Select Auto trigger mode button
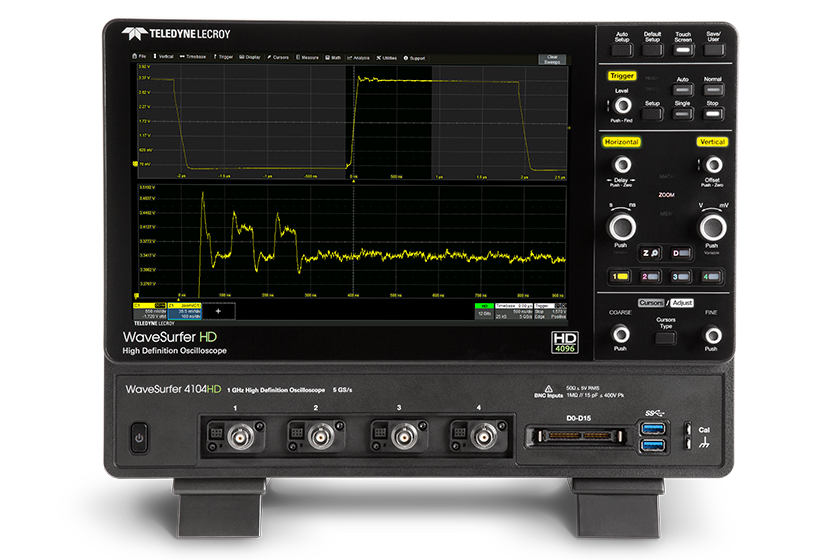 tap(682, 89)
